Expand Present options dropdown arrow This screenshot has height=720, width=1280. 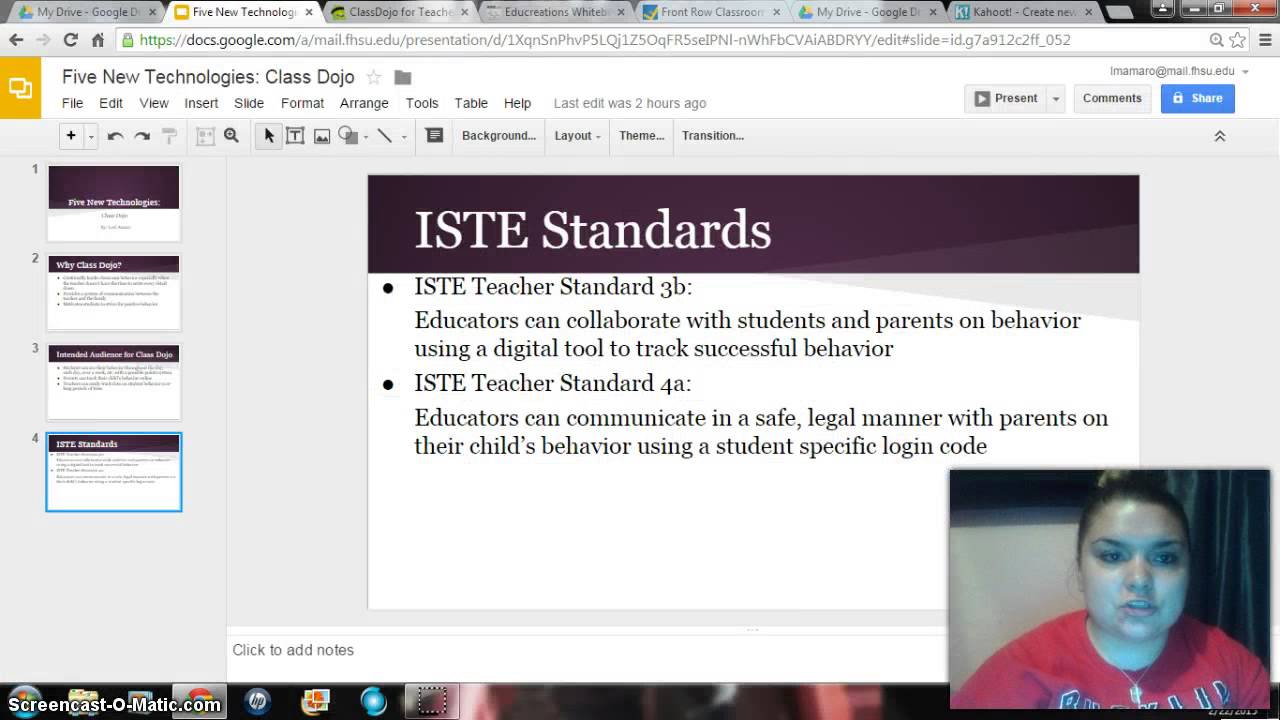point(1056,98)
